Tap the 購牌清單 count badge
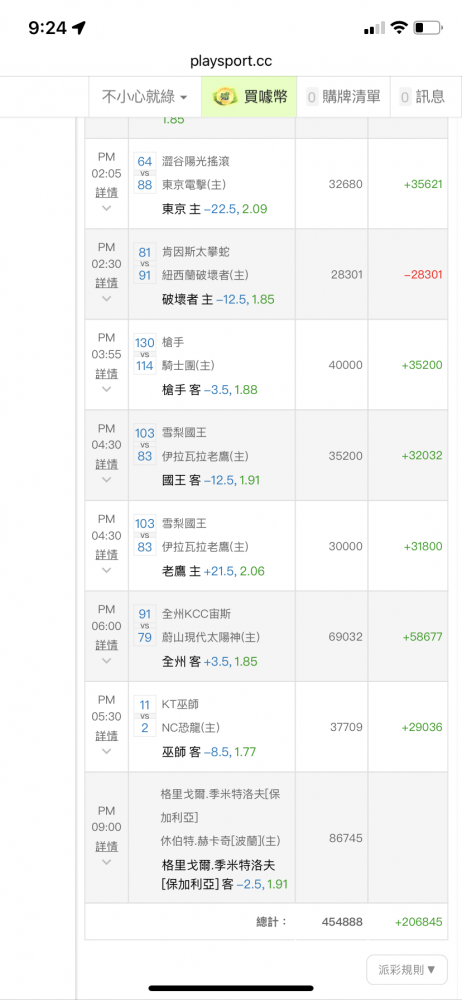The image size is (462, 1000). click(312, 97)
